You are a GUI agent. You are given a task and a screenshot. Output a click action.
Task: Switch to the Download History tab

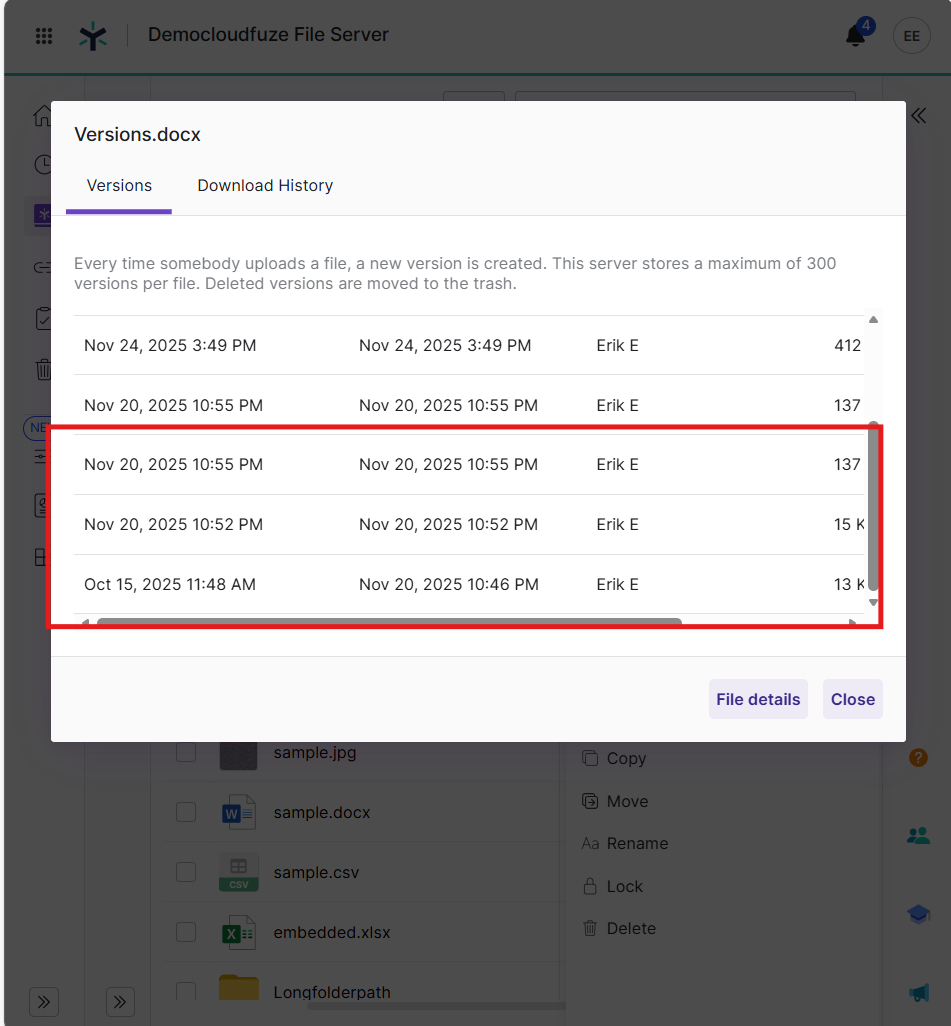coord(264,185)
